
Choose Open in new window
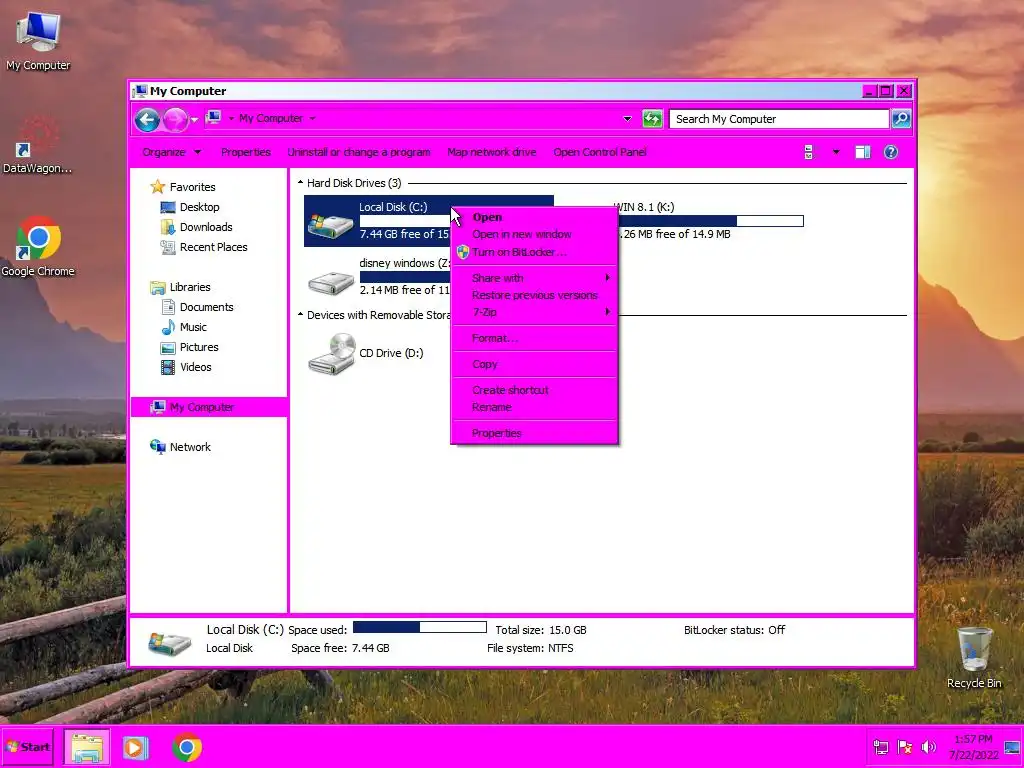522,234
